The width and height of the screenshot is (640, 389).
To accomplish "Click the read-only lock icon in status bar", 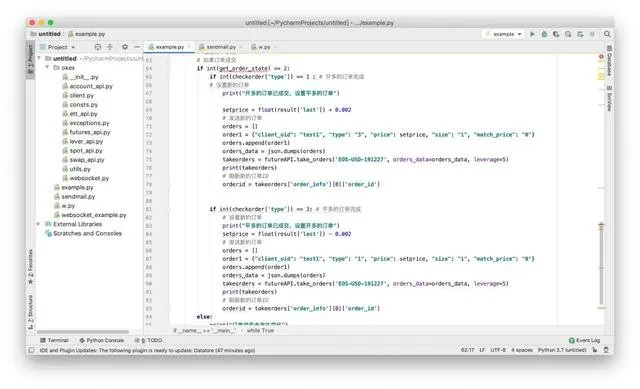I will pyautogui.click(x=595, y=350).
